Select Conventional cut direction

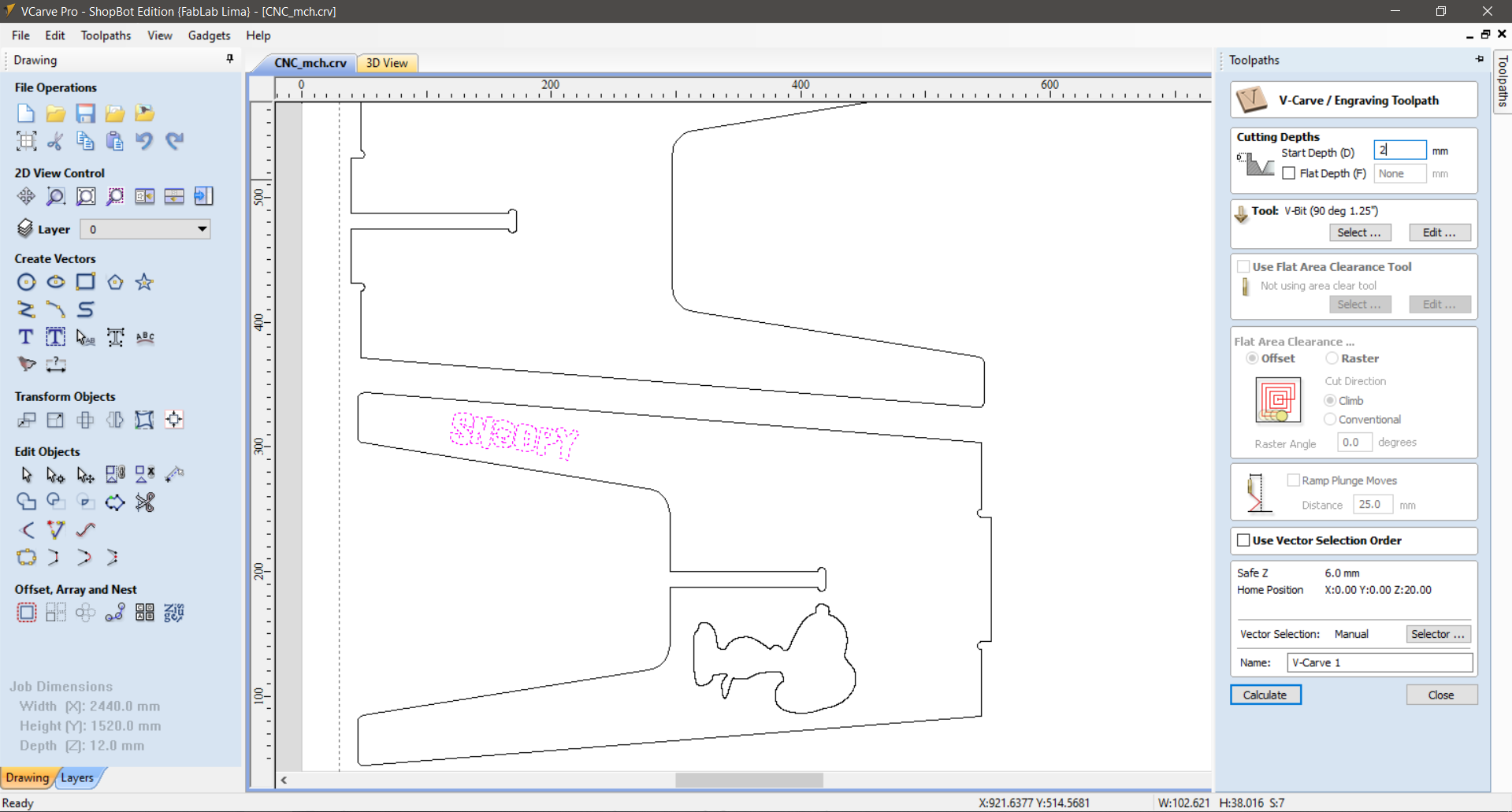tap(1330, 420)
